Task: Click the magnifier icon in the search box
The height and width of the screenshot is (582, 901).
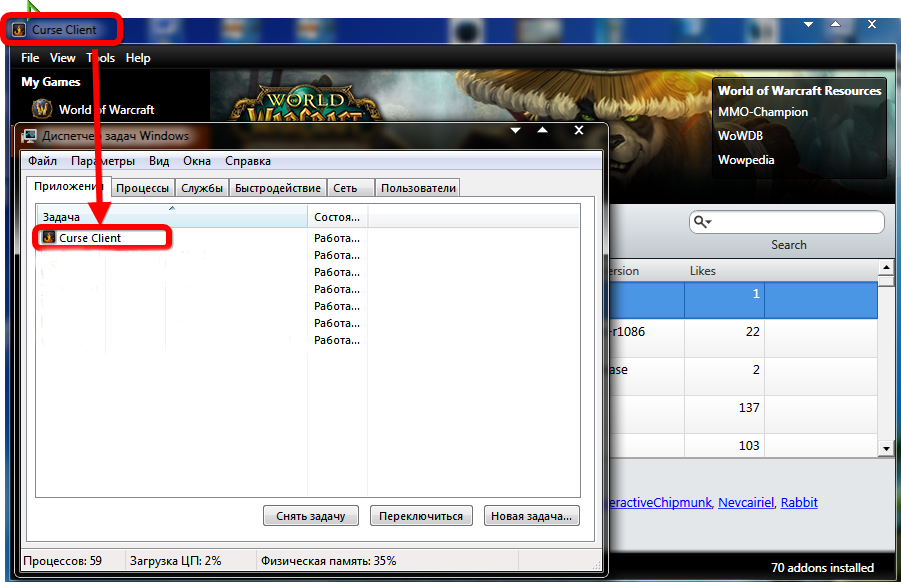Action: point(699,222)
